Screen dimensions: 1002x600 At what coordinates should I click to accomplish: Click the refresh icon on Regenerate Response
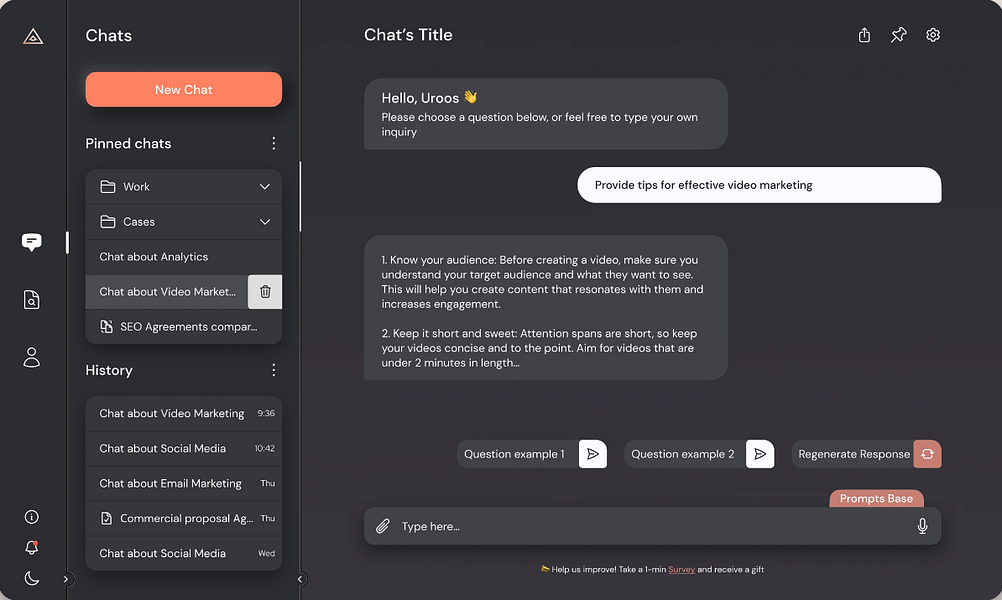pos(927,453)
